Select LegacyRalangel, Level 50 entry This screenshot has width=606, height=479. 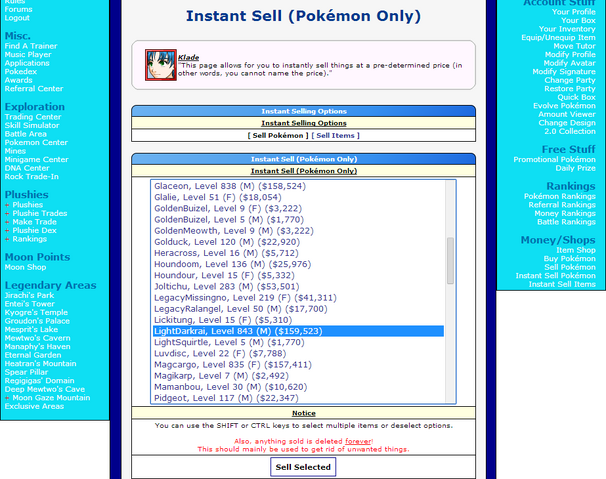[x=298, y=309]
